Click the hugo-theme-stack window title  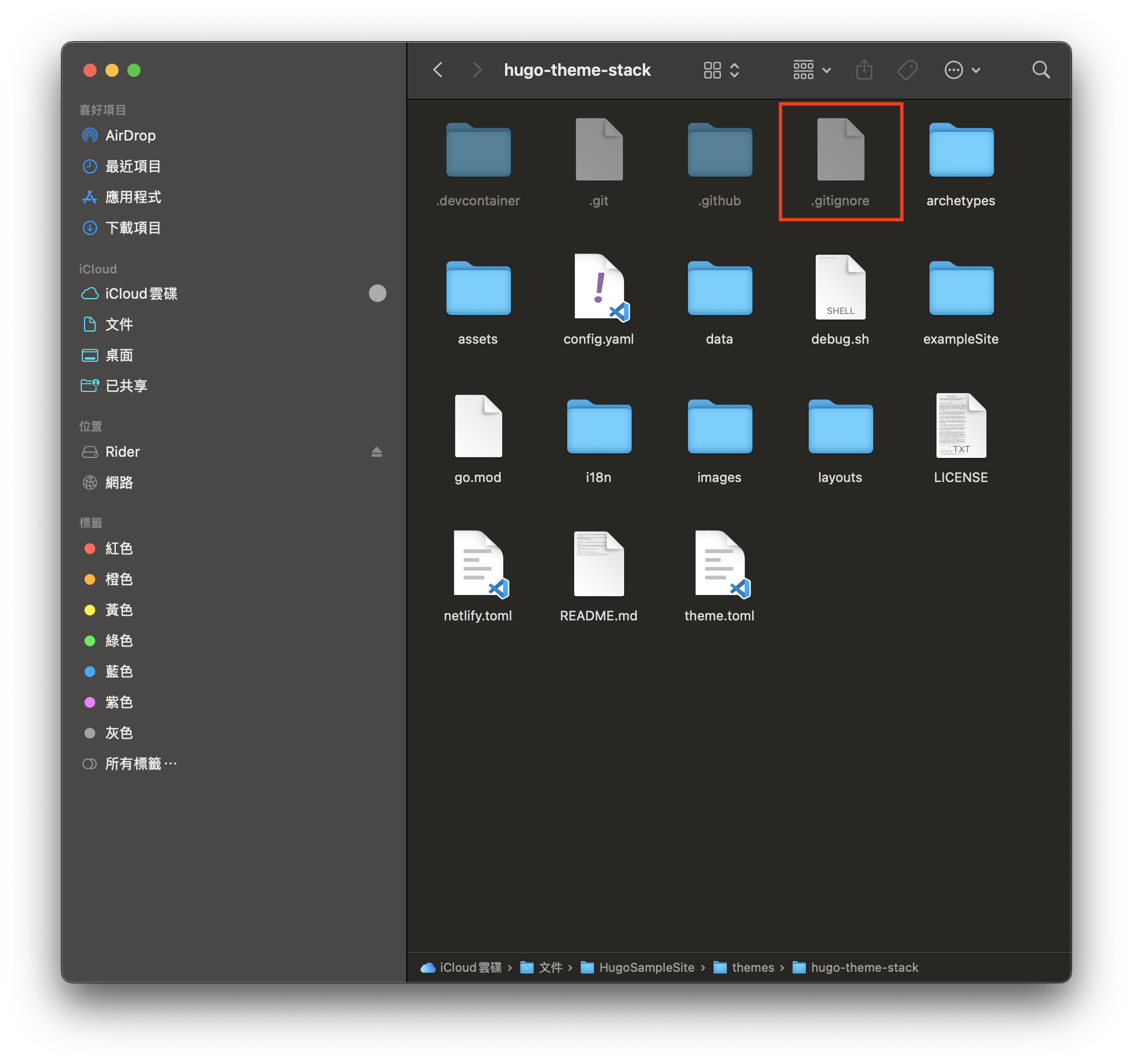(x=577, y=70)
